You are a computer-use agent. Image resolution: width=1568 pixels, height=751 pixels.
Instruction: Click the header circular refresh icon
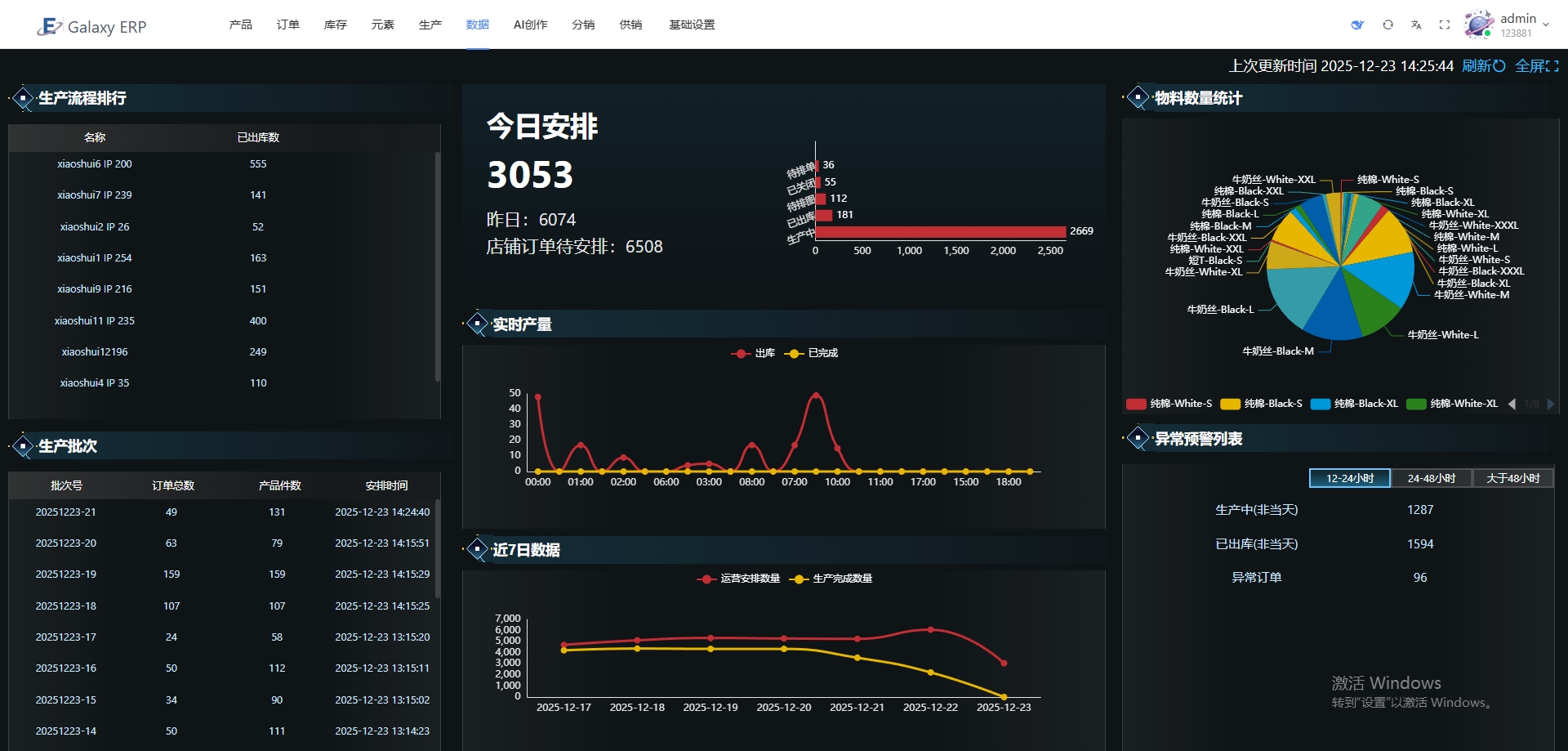[1388, 25]
